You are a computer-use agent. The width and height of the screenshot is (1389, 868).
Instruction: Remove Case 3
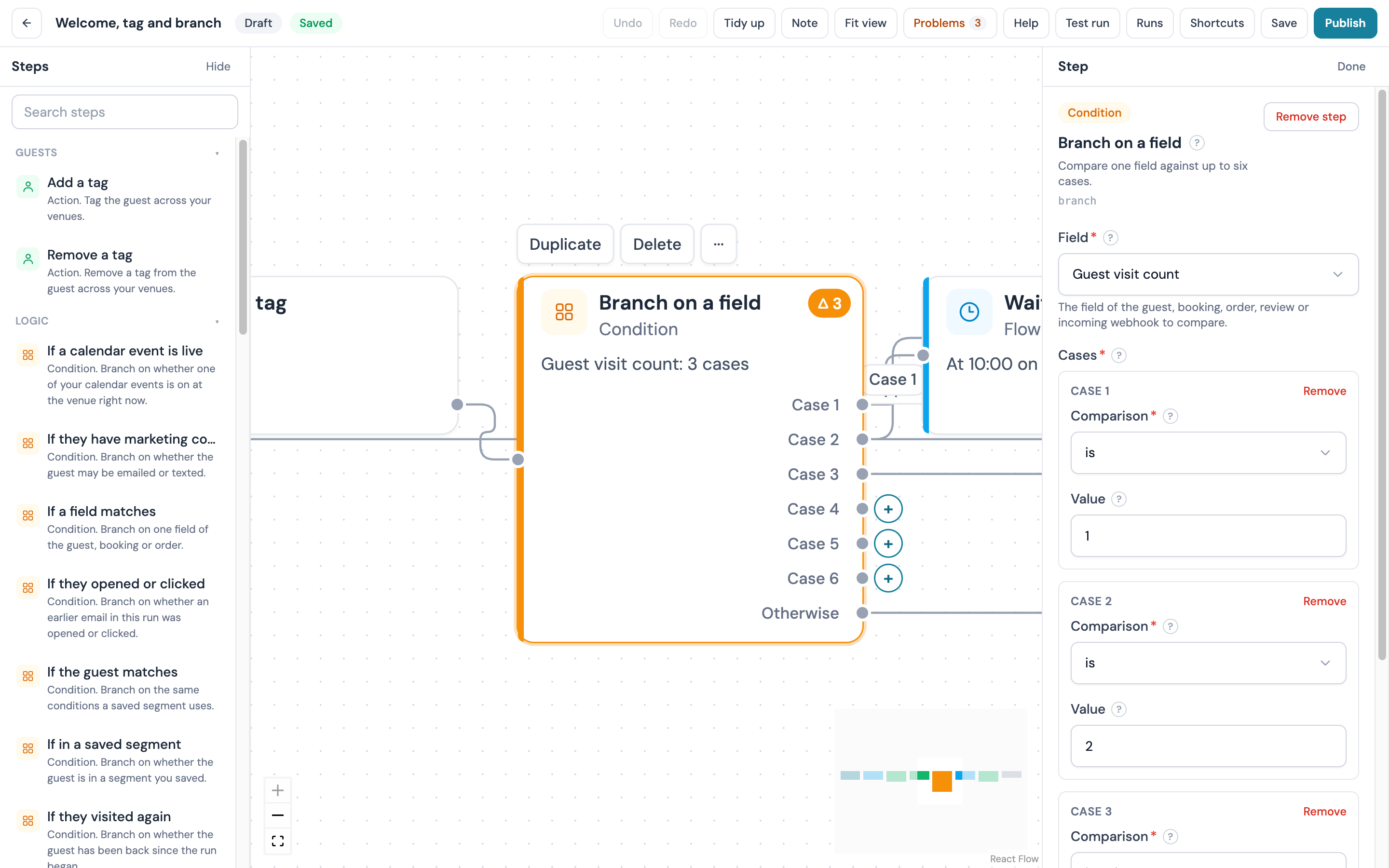click(x=1324, y=811)
